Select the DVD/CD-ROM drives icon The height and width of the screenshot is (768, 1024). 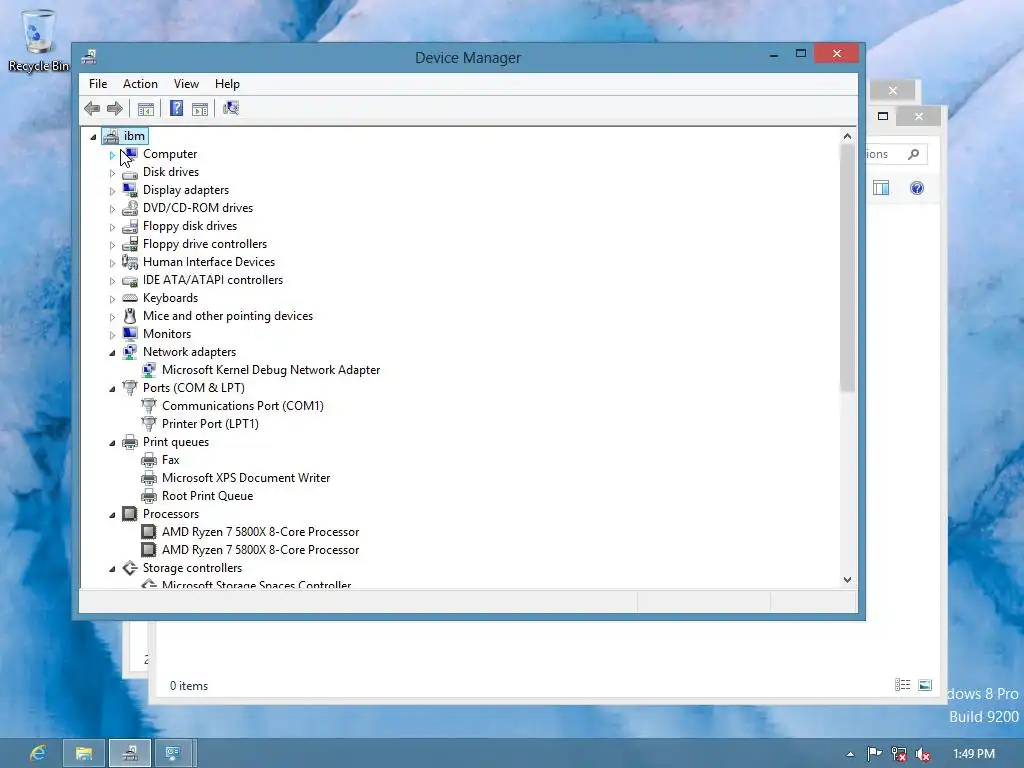(130, 208)
